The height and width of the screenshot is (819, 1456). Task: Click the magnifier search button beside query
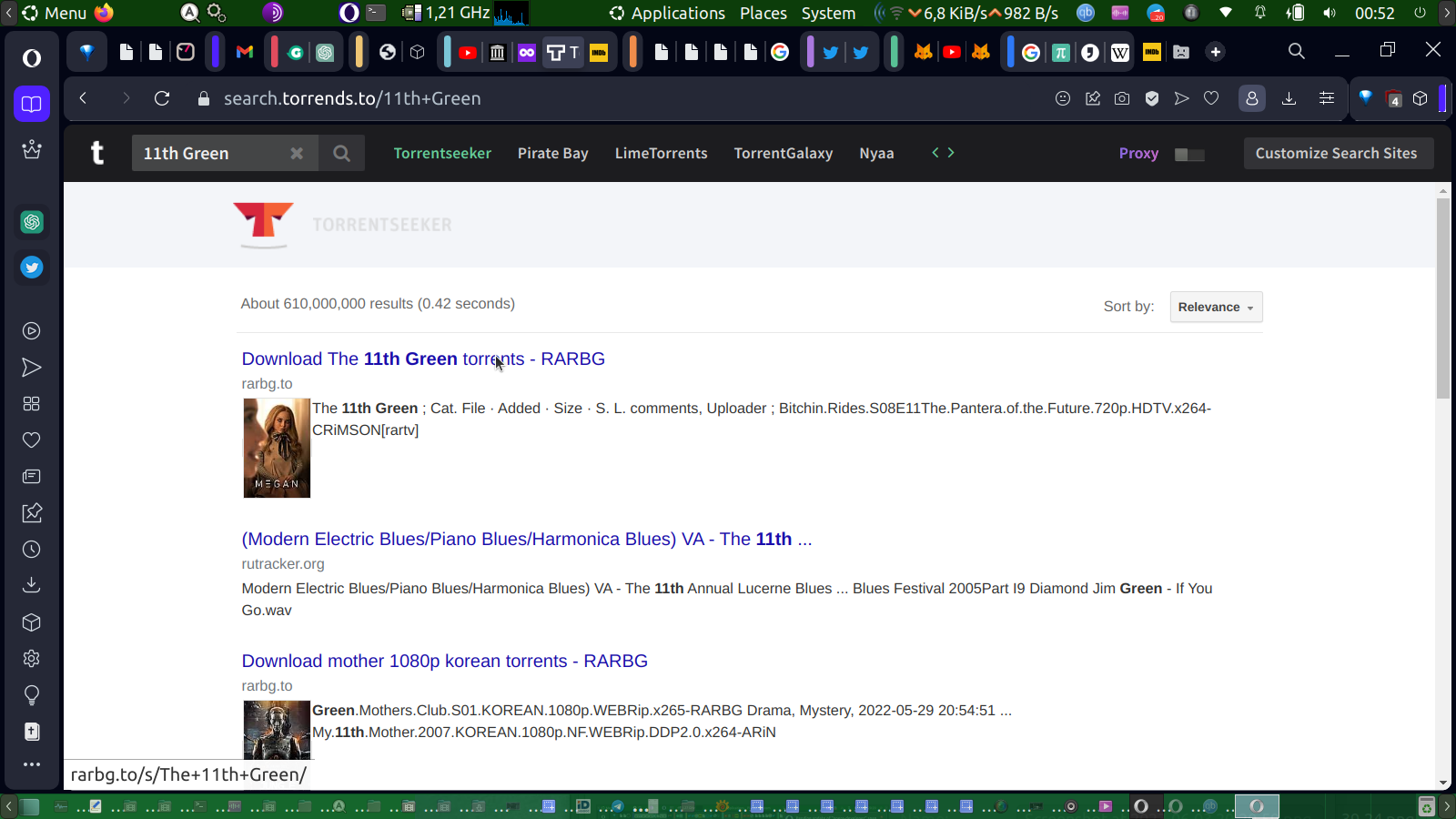point(341,154)
